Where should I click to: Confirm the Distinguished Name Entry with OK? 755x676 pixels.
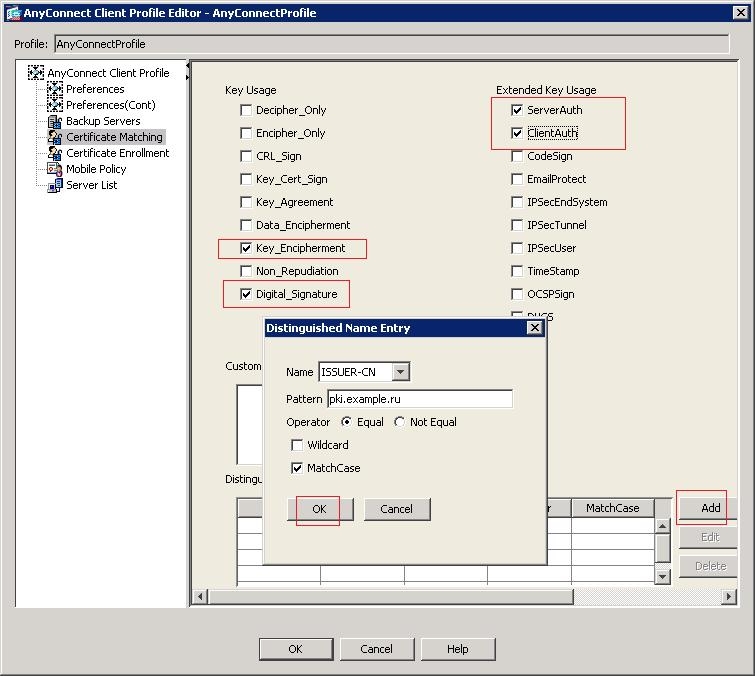pos(320,509)
